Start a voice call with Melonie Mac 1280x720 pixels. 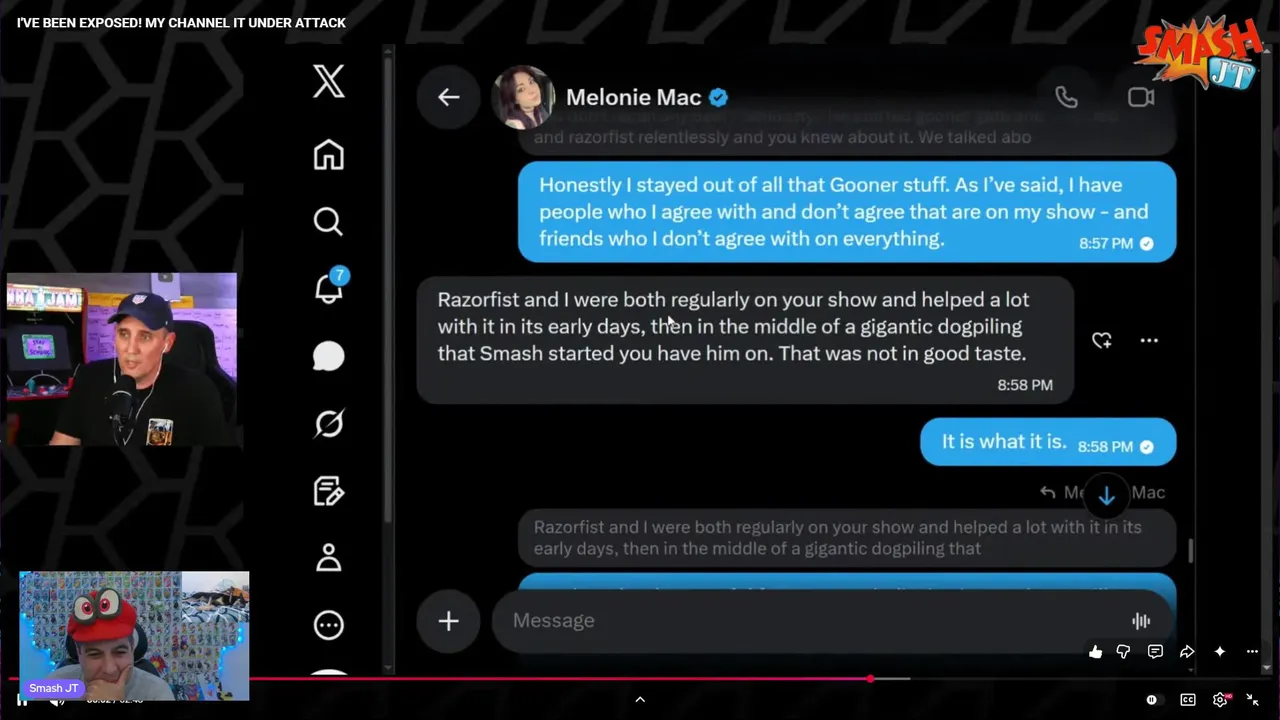[1066, 97]
